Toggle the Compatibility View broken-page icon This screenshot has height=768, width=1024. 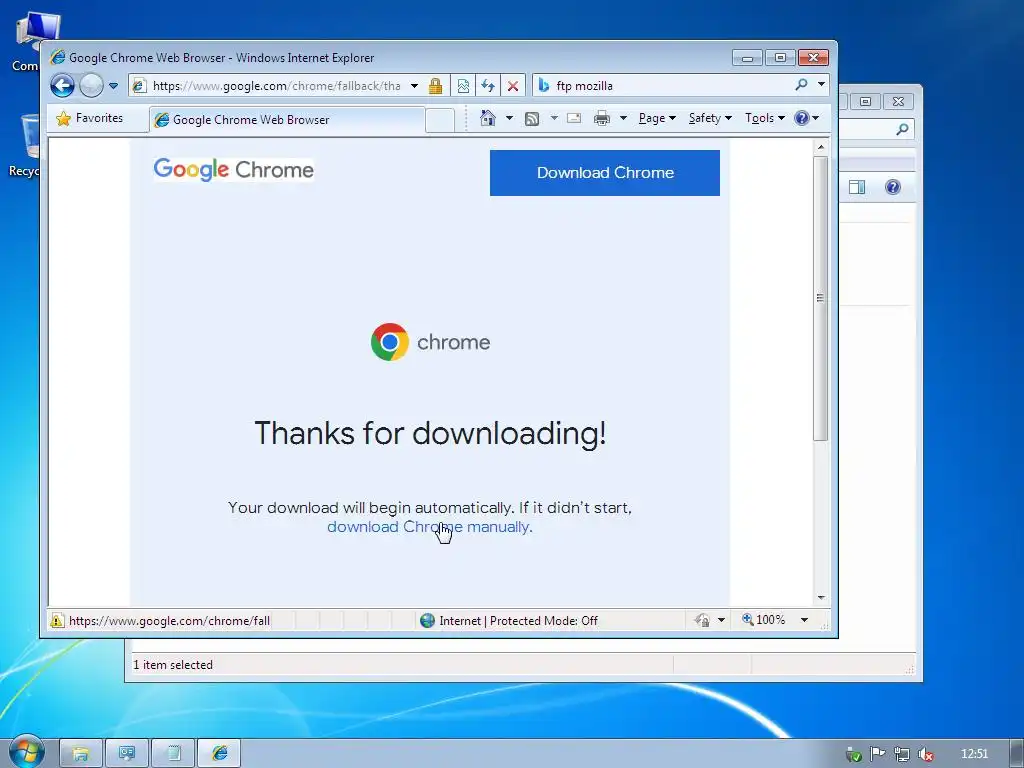463,86
